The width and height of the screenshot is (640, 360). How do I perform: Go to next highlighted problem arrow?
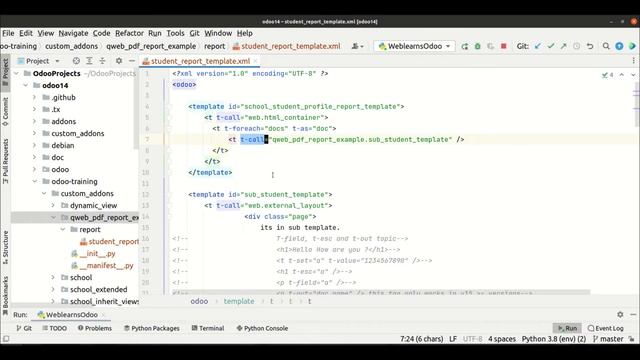[633, 75]
